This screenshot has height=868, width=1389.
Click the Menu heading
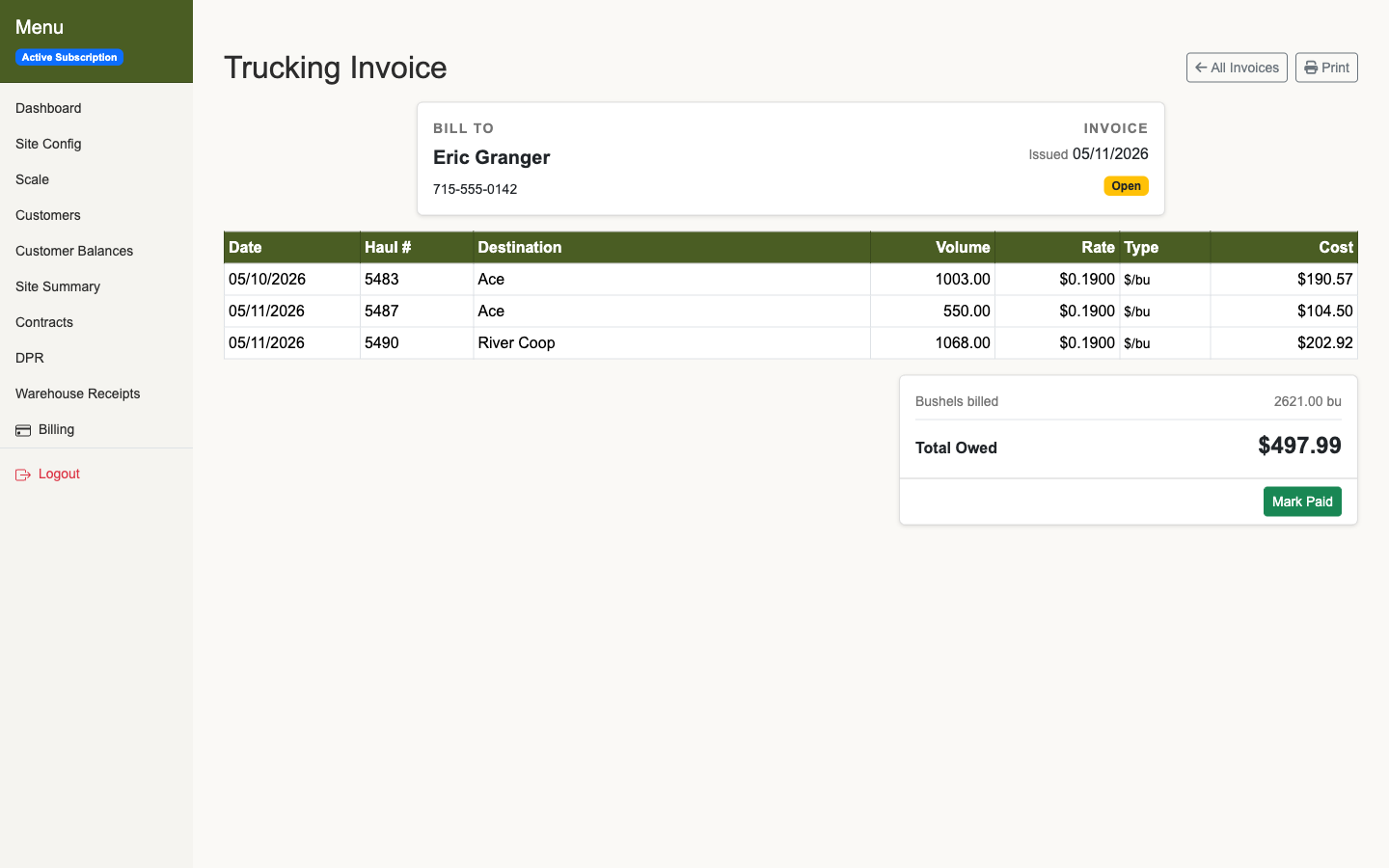40,27
